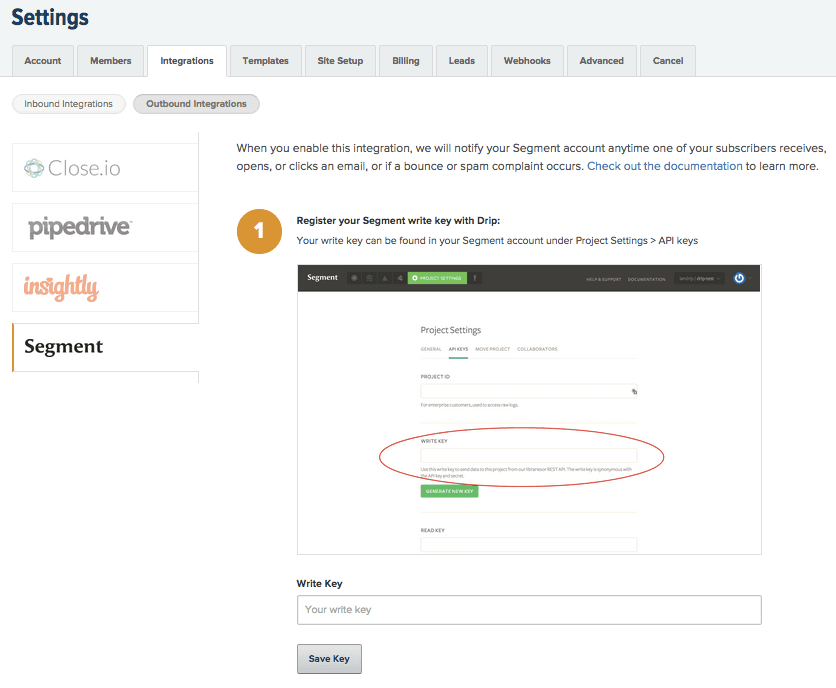Open the landrip / drip-test workspace dropdown
This screenshot has width=836, height=688.
(x=698, y=278)
